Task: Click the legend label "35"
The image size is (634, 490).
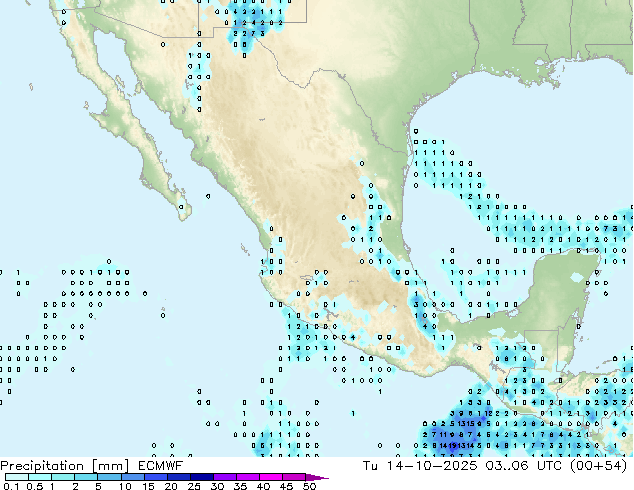Action: click(x=240, y=486)
